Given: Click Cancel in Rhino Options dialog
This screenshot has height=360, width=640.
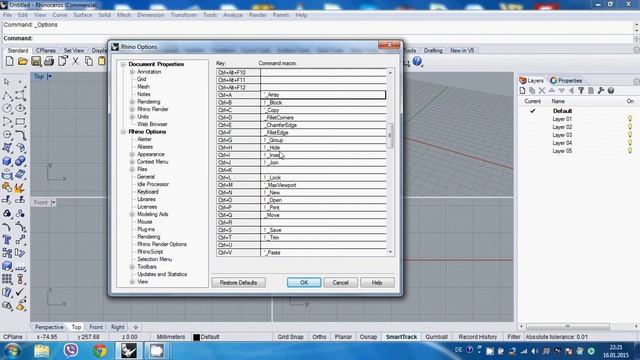Looking at the screenshot, I should 340,282.
